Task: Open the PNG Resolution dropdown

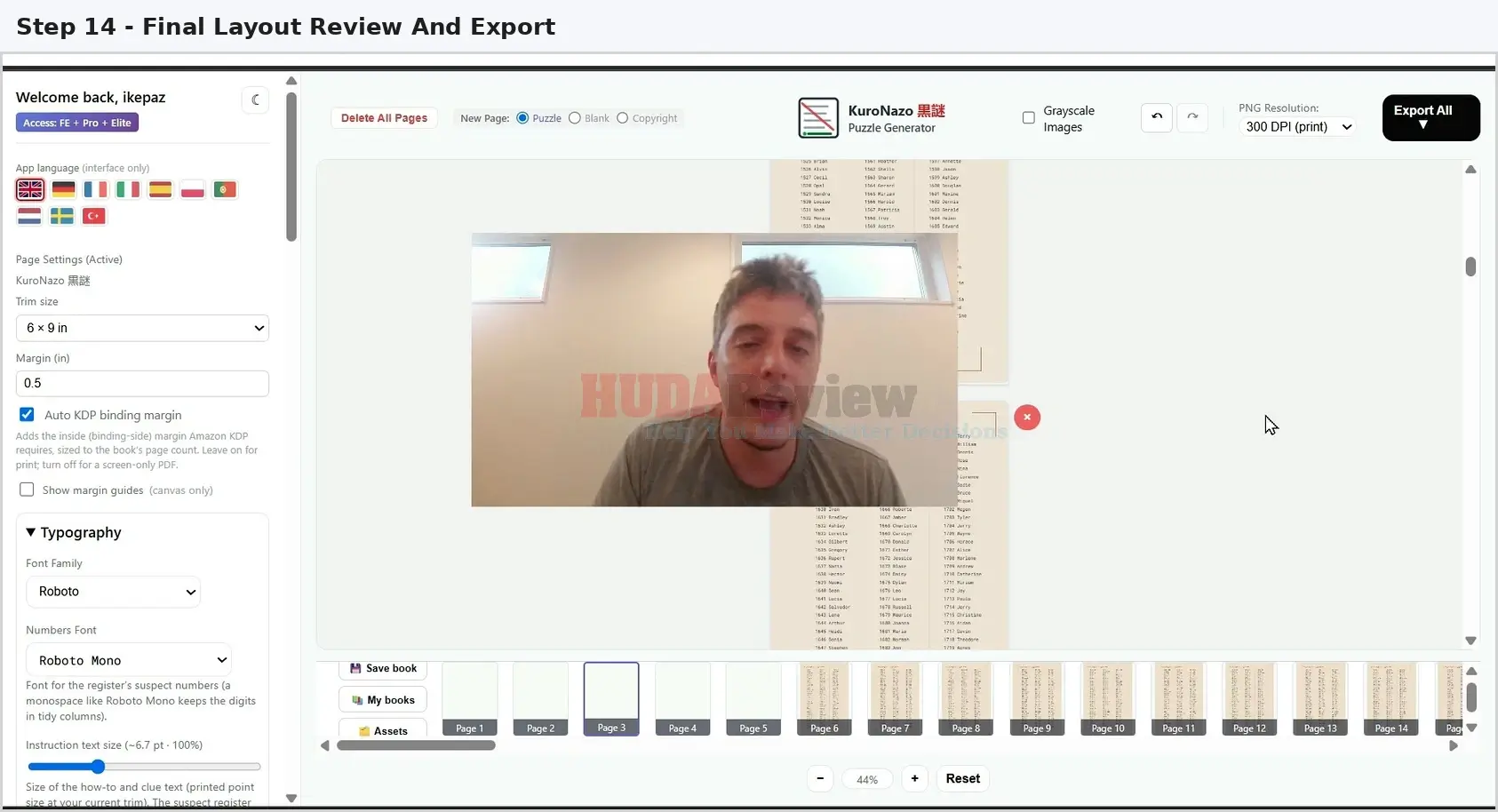Action: pos(1298,127)
